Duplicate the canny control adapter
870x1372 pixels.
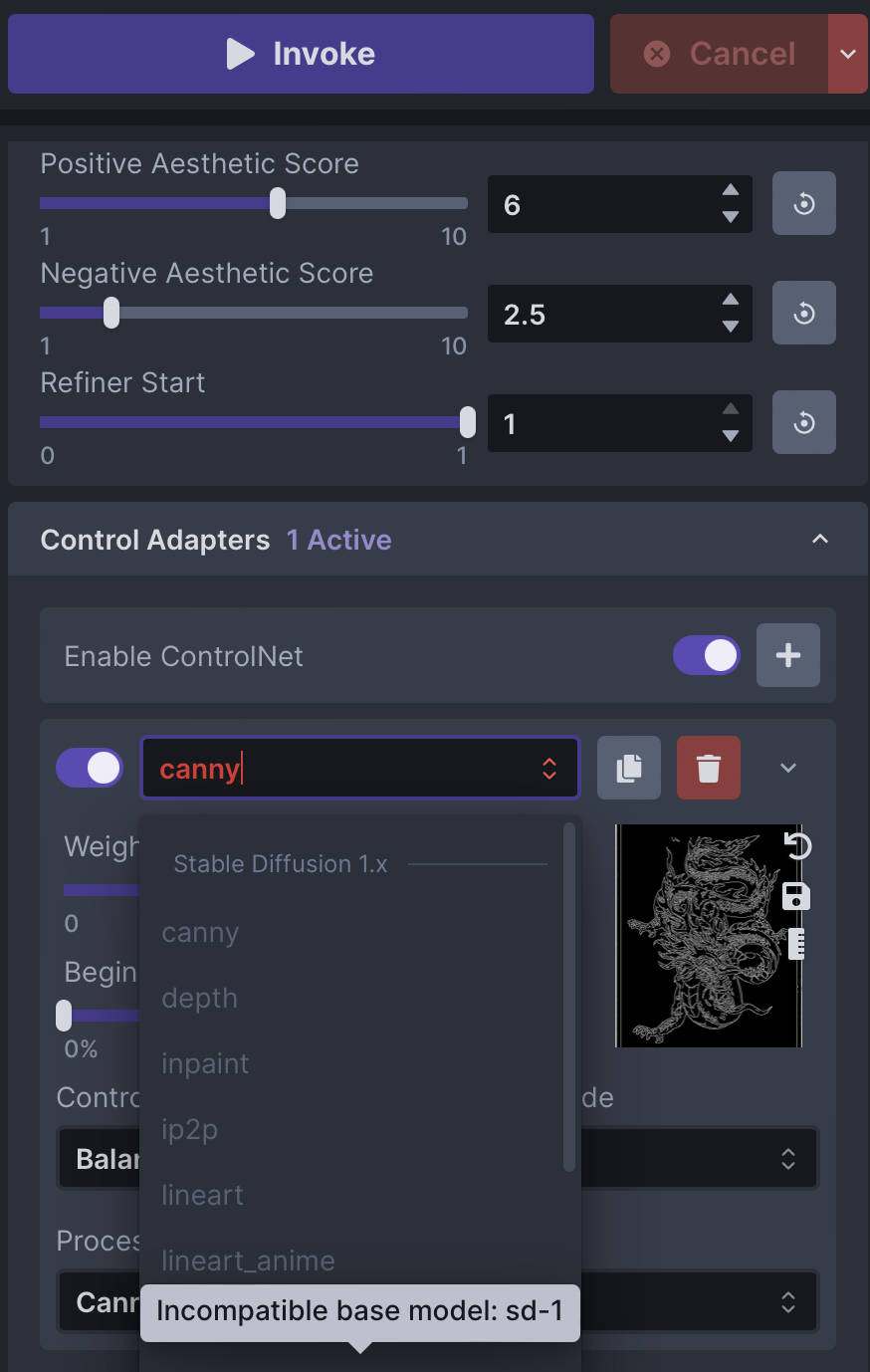point(628,768)
